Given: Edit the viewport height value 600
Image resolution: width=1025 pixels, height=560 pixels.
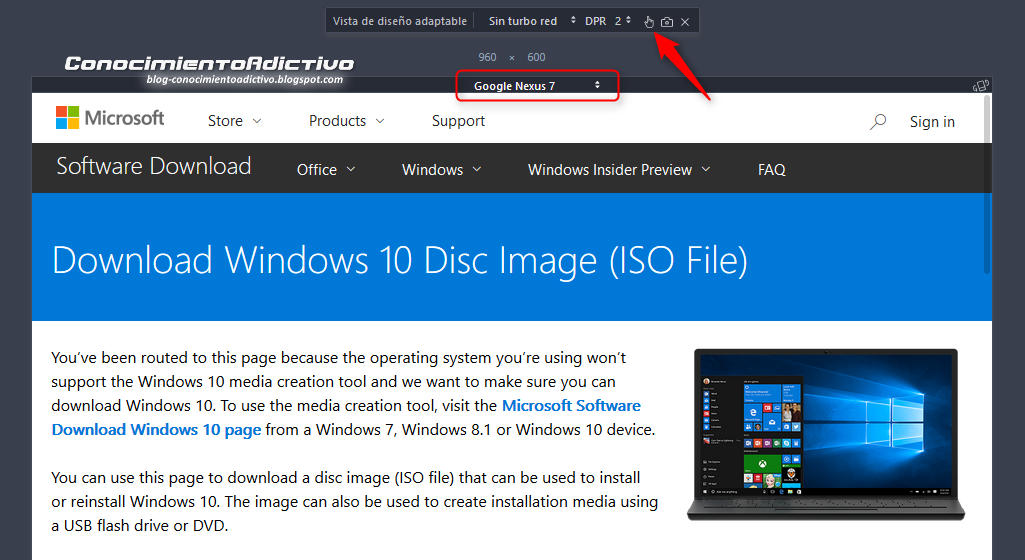Looking at the screenshot, I should click(x=536, y=57).
